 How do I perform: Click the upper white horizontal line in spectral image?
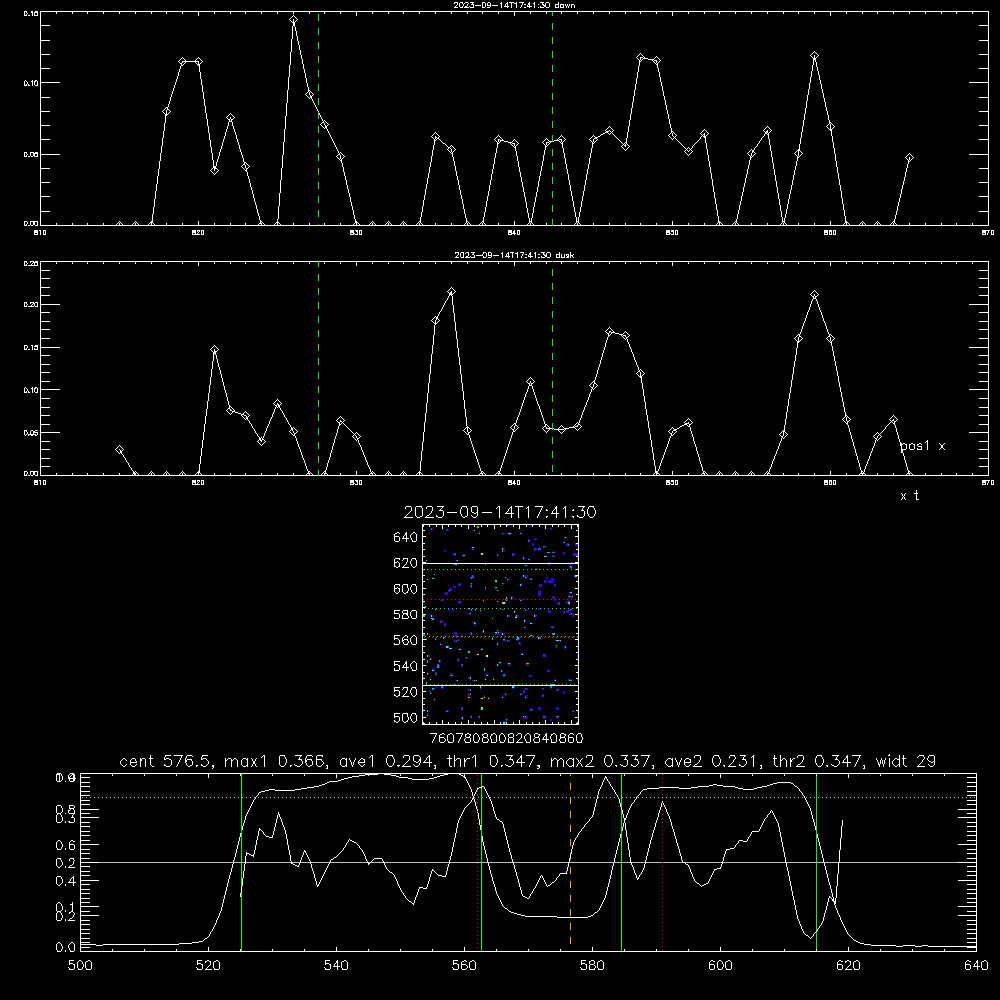click(x=501, y=563)
